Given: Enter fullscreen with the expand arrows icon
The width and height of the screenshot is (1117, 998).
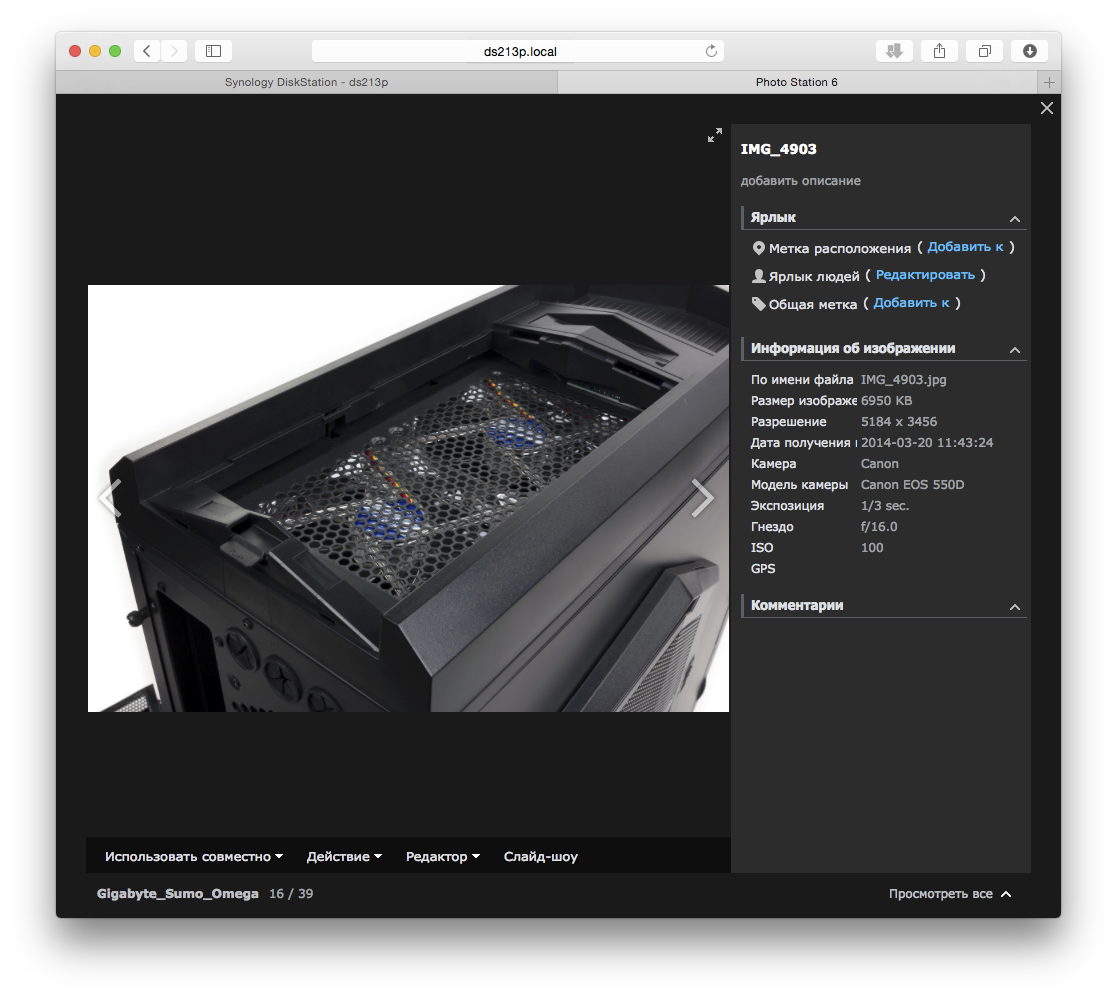Looking at the screenshot, I should tap(715, 135).
